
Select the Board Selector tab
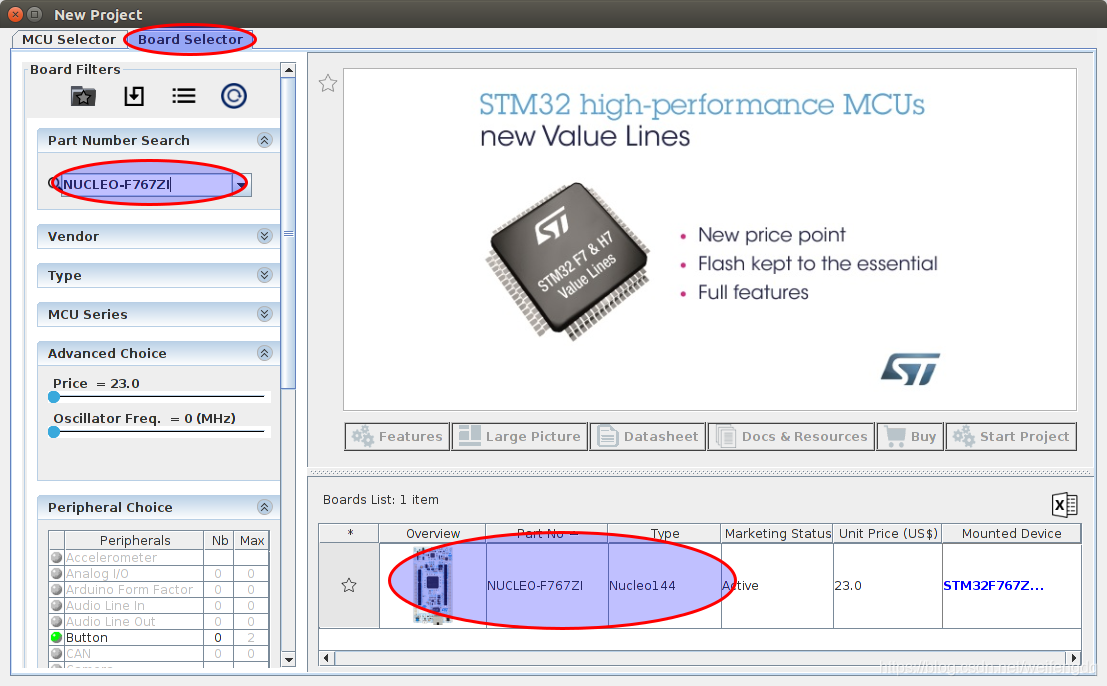(190, 40)
